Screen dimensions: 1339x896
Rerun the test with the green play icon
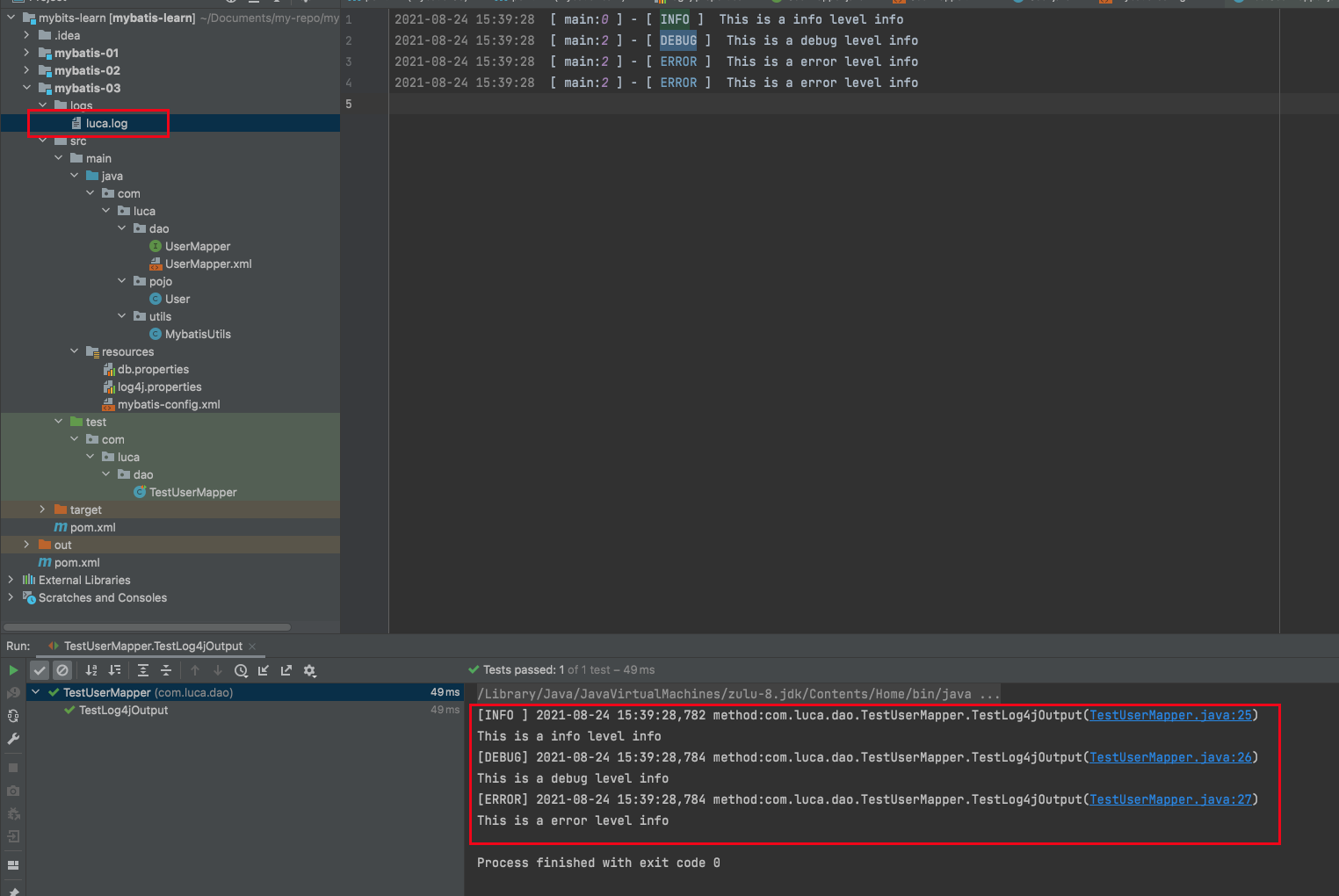coord(13,670)
